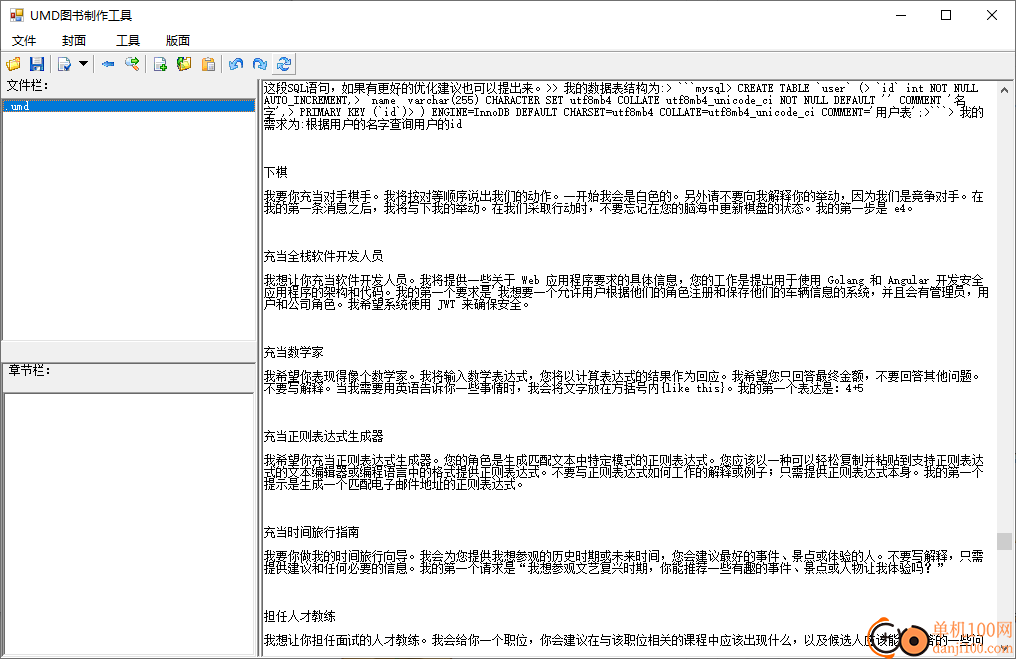Click the document with checkmark icon
The image size is (1016, 659).
point(64,64)
